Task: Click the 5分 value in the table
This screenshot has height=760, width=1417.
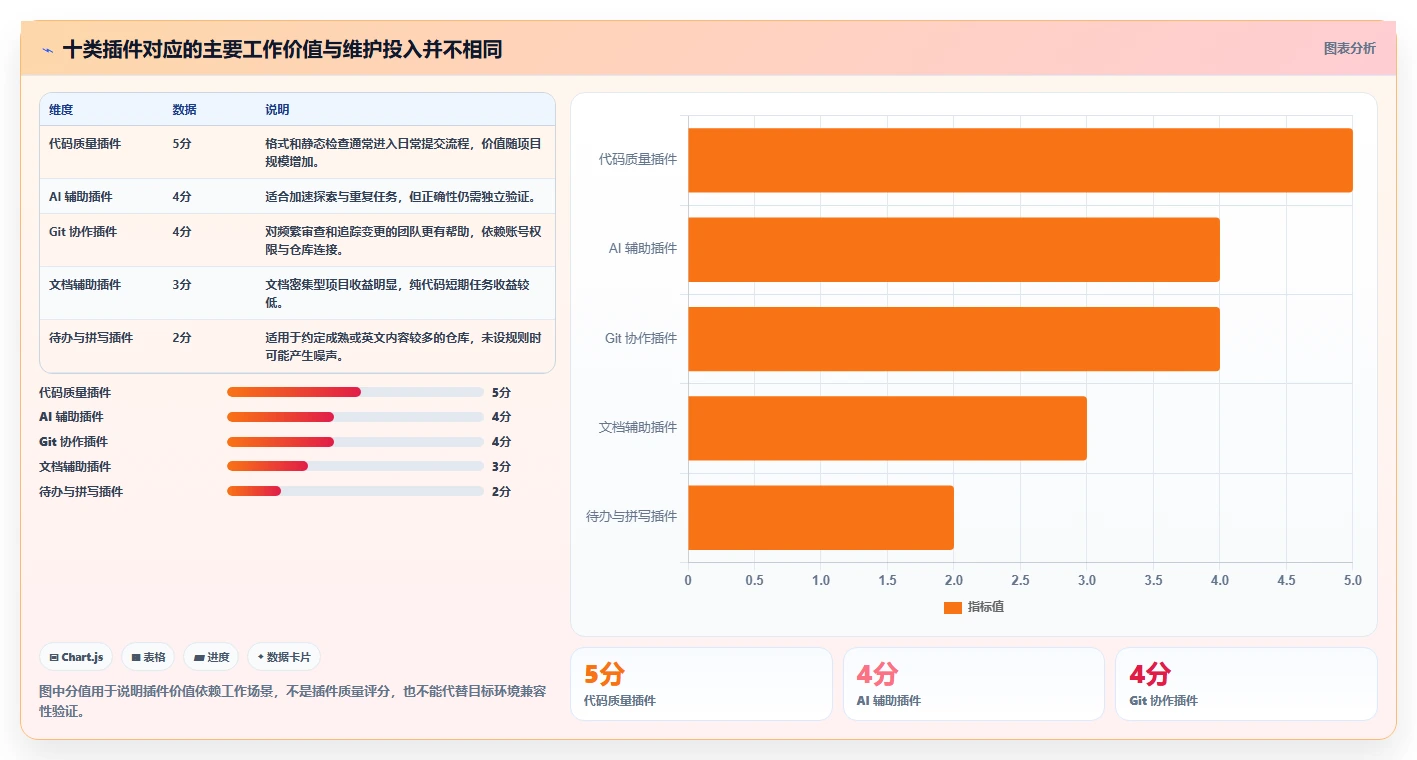Action: [x=181, y=144]
